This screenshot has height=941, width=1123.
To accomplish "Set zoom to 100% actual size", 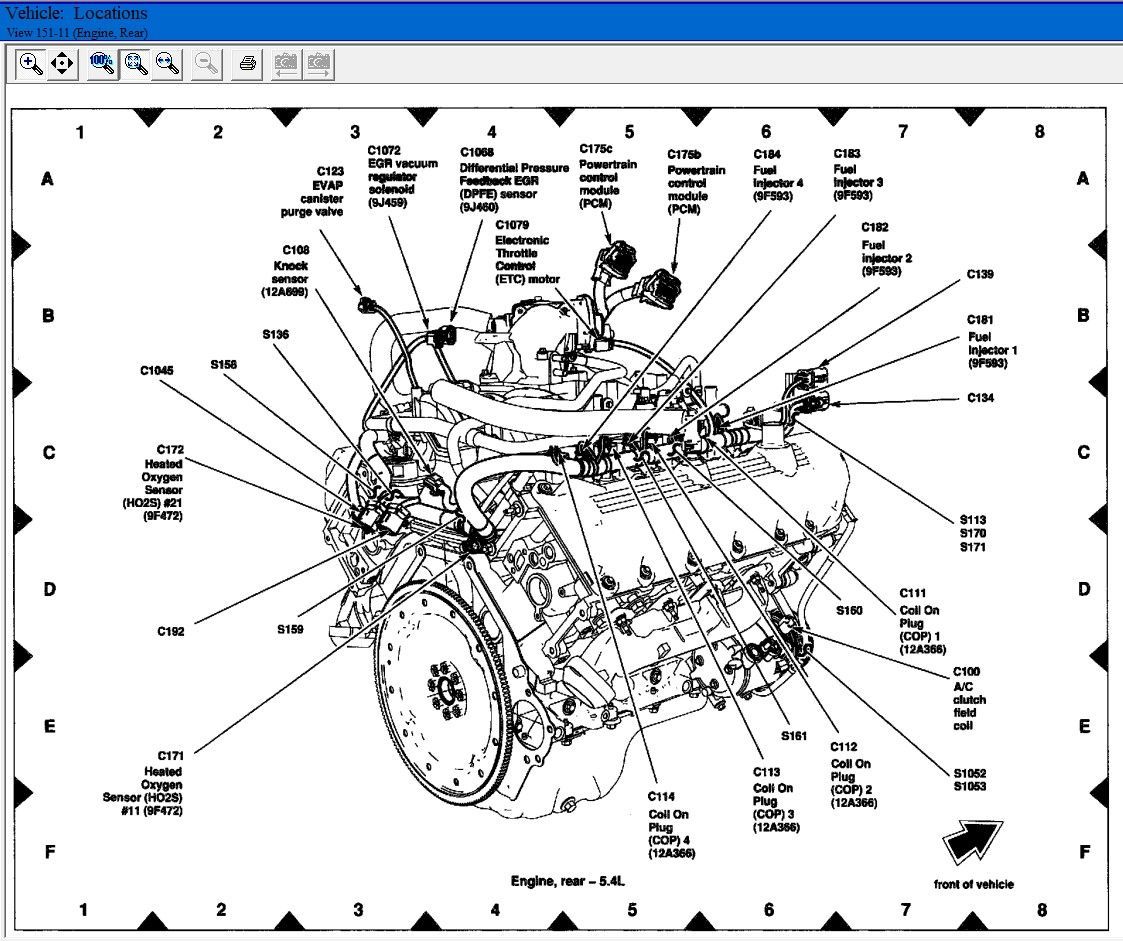I will click(101, 64).
